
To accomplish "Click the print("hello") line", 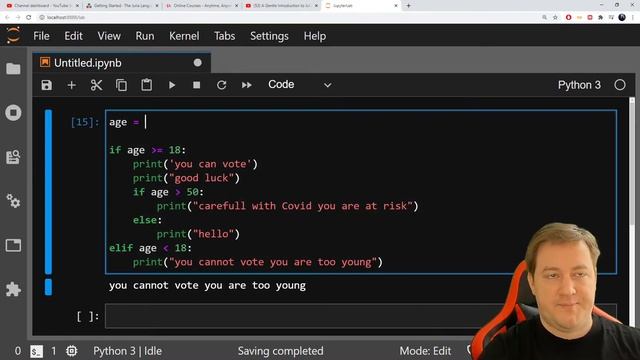I will tap(198, 234).
